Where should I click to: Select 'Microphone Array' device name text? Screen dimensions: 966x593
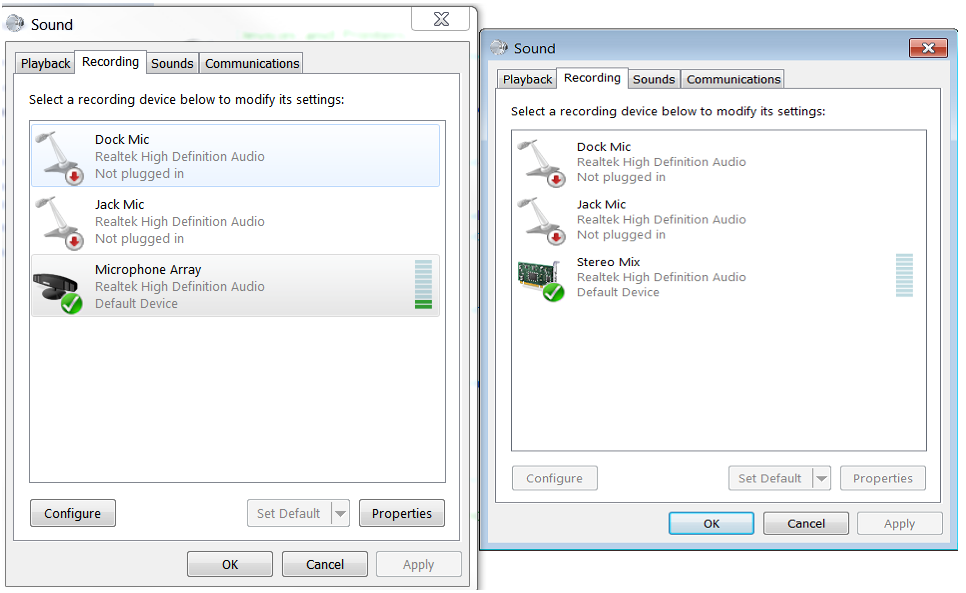pos(148,270)
